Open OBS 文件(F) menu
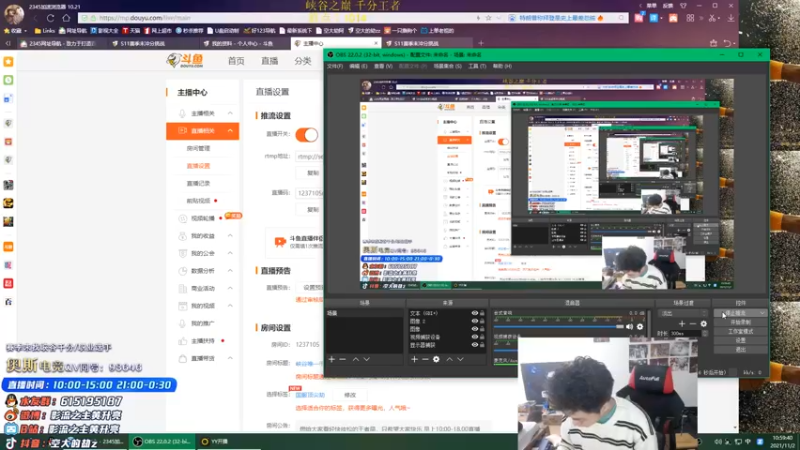Screen dimensions: 800x450 [x=335, y=66]
